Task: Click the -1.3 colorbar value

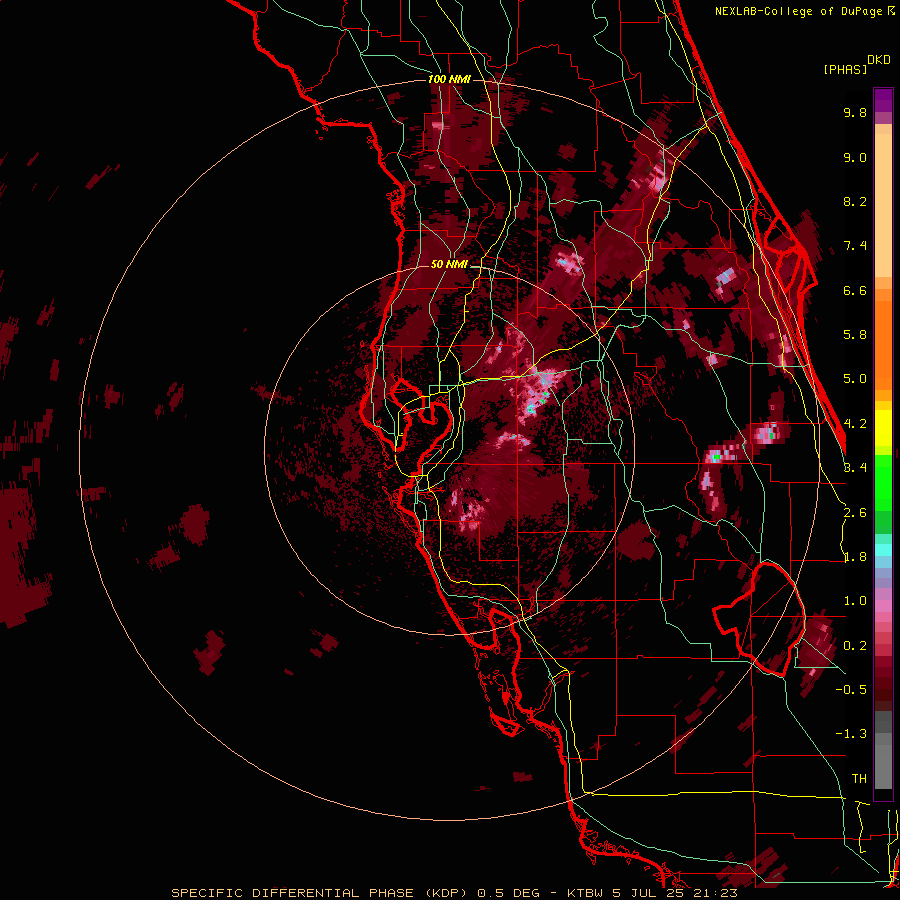Action: 852,734
